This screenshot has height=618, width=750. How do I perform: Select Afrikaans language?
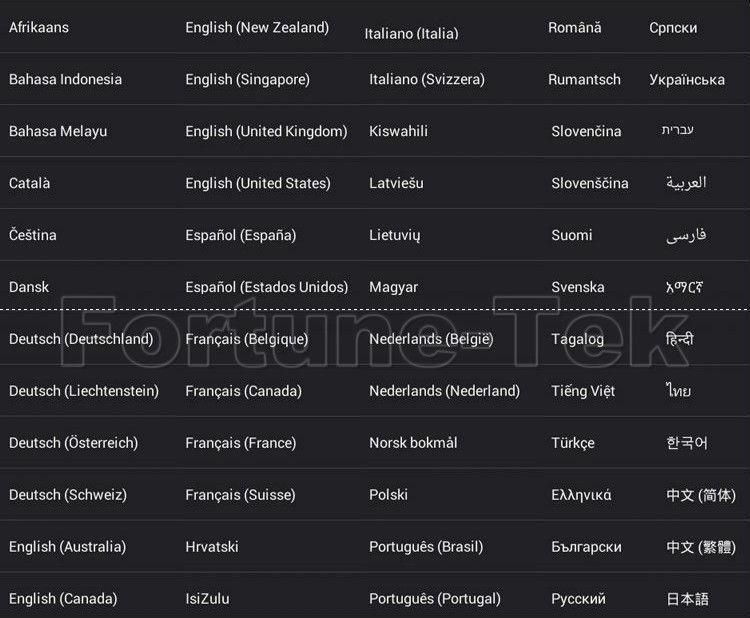click(39, 27)
